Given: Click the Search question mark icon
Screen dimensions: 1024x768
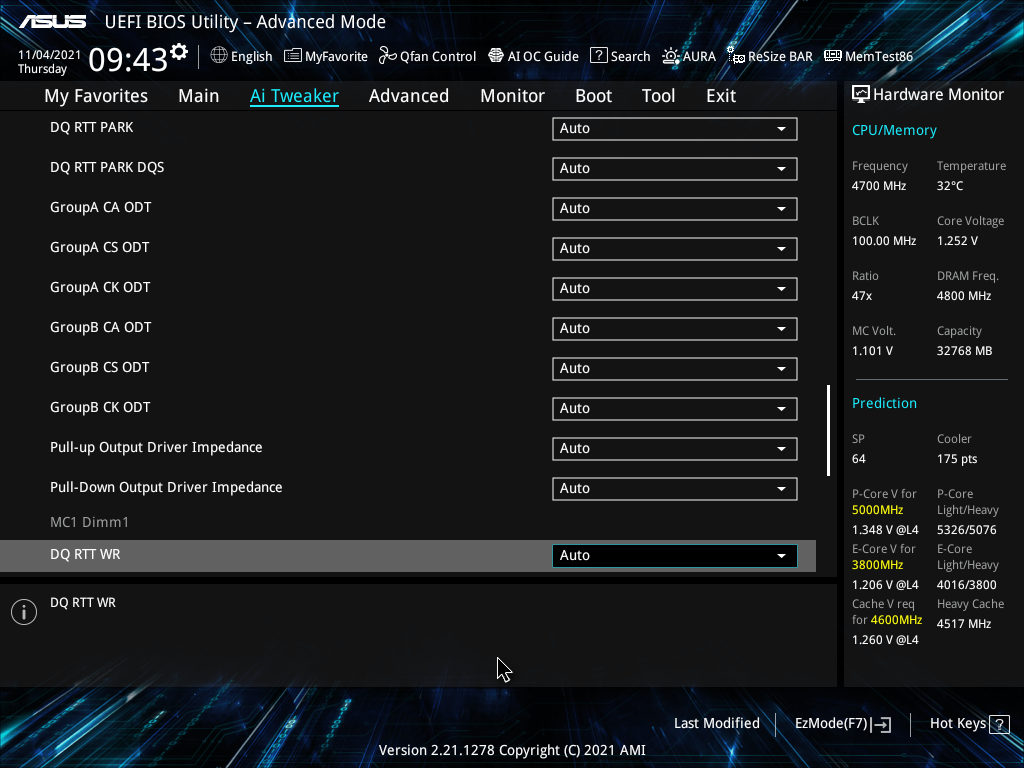Looking at the screenshot, I should (598, 56).
